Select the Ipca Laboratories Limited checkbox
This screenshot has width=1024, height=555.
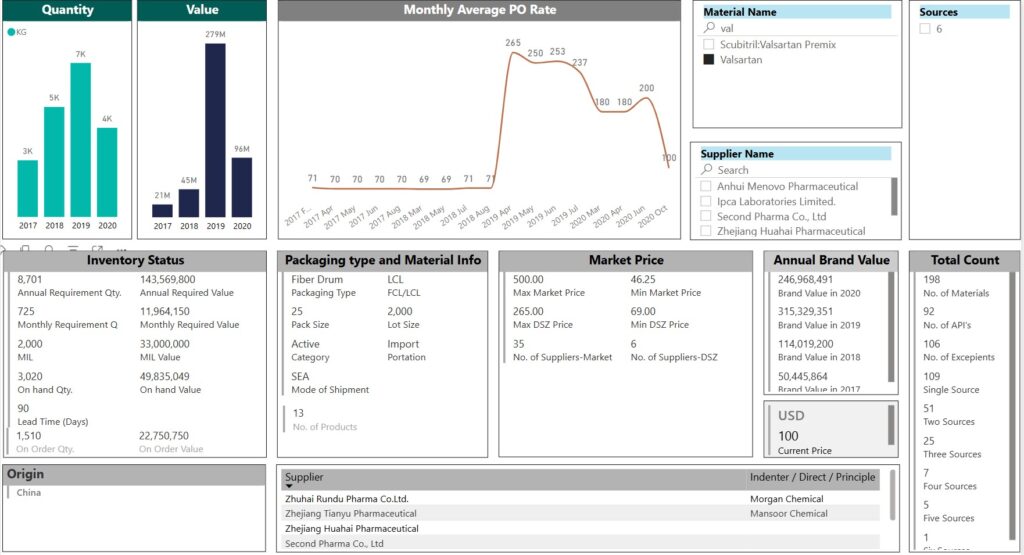tap(706, 201)
